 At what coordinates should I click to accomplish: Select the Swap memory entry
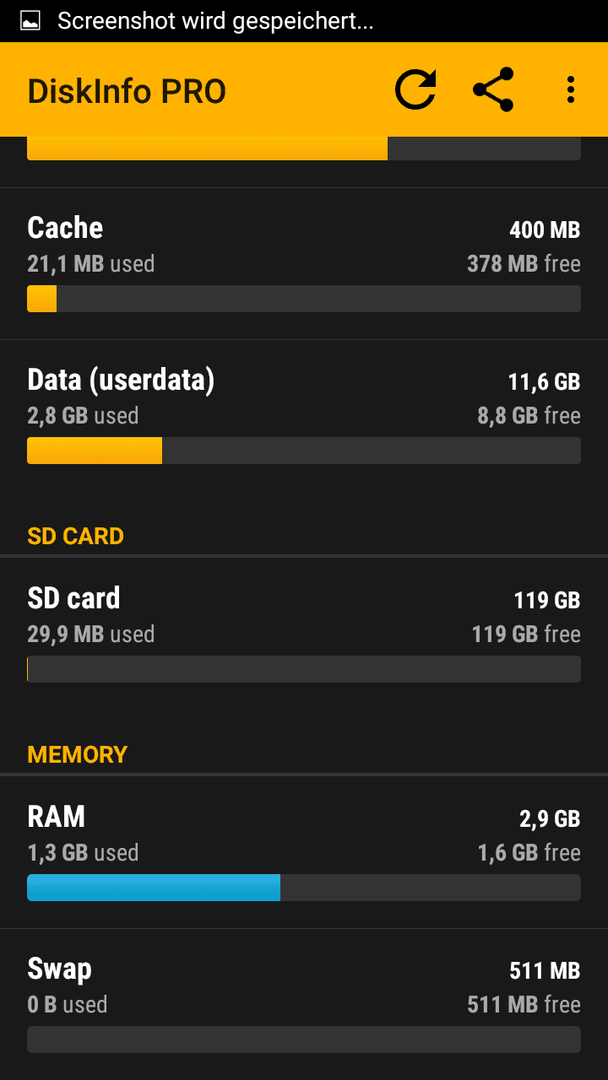pos(304,1004)
